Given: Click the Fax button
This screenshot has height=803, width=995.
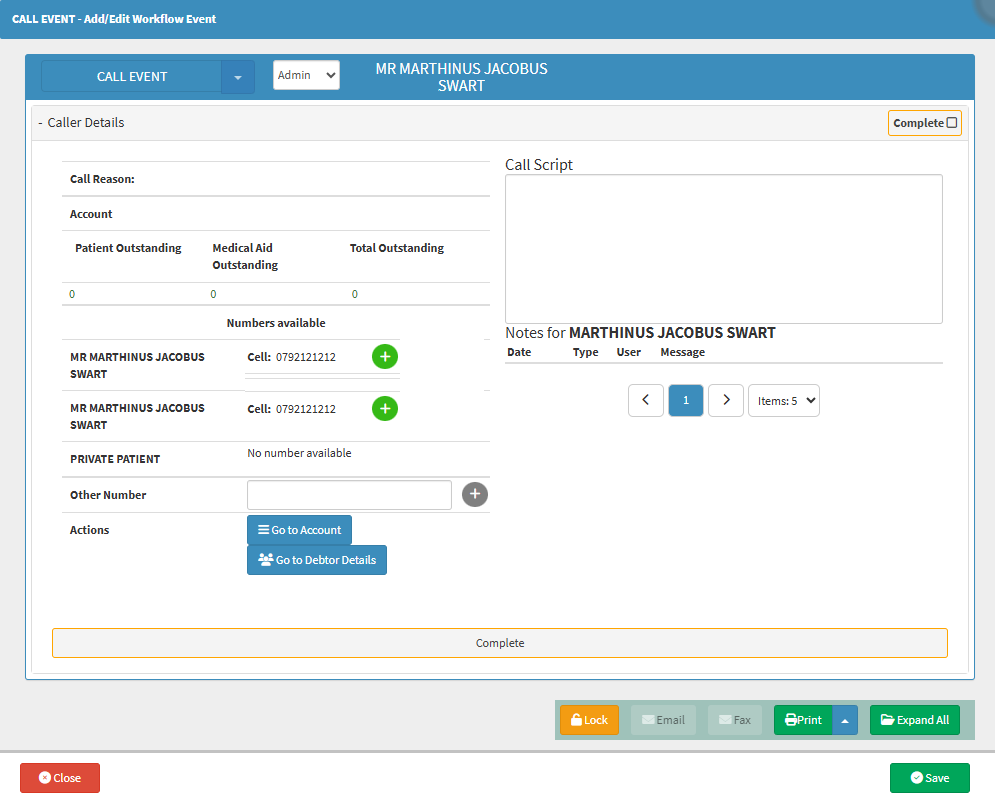Looking at the screenshot, I should coord(735,720).
